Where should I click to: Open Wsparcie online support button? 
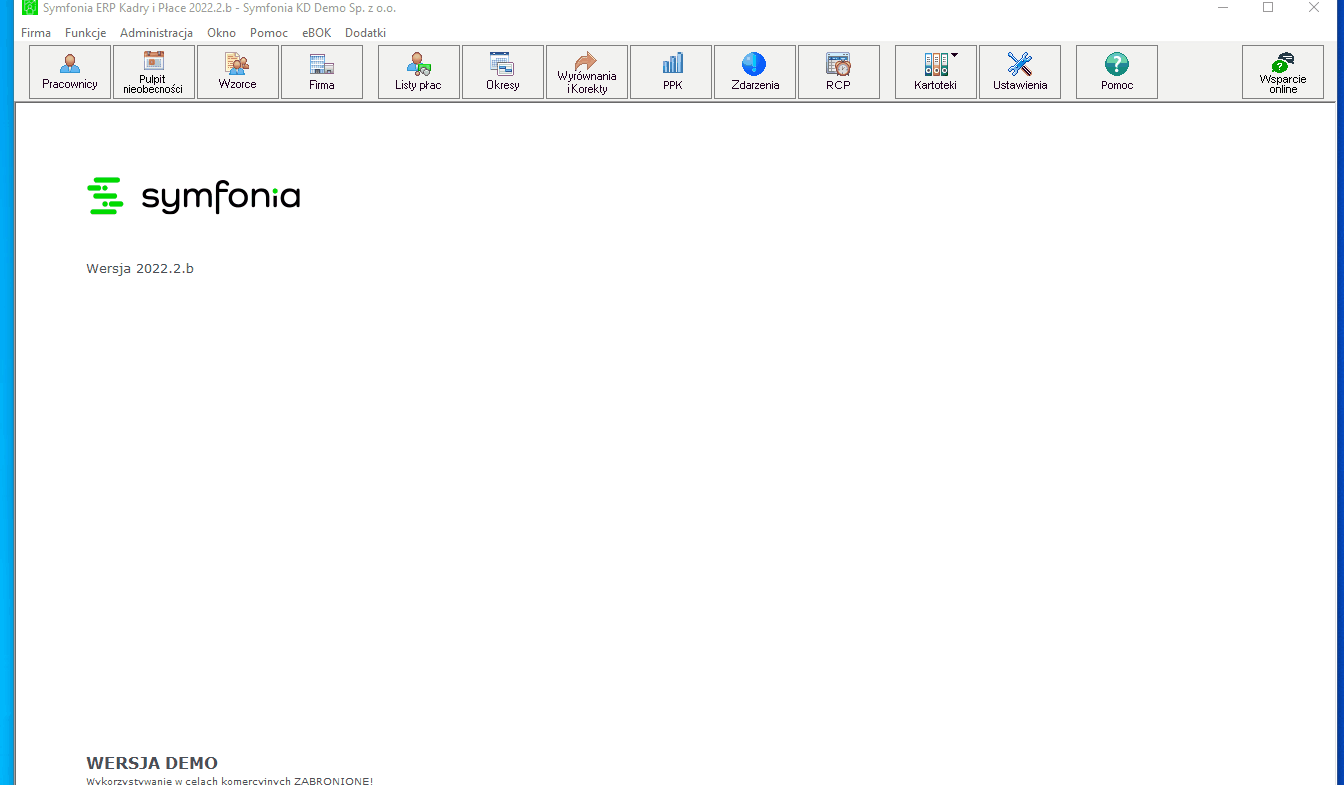click(x=1283, y=72)
